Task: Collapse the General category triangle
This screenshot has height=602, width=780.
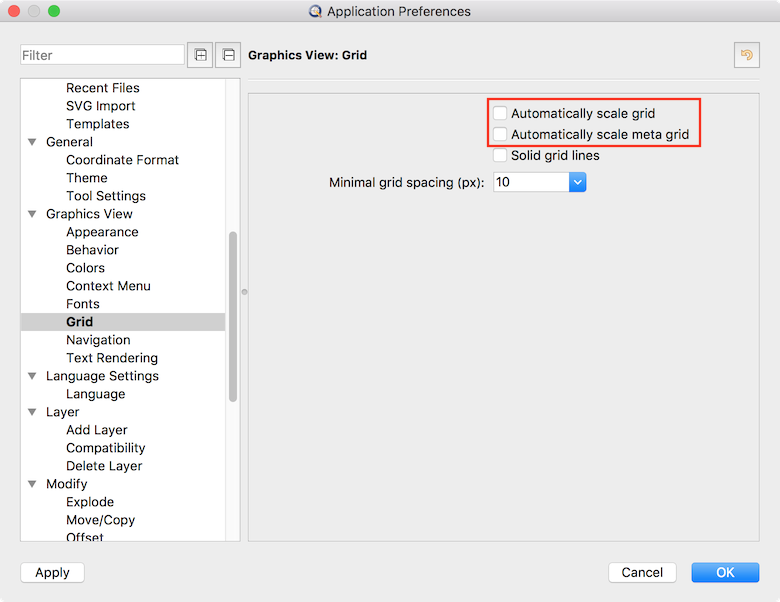Action: pos(32,142)
